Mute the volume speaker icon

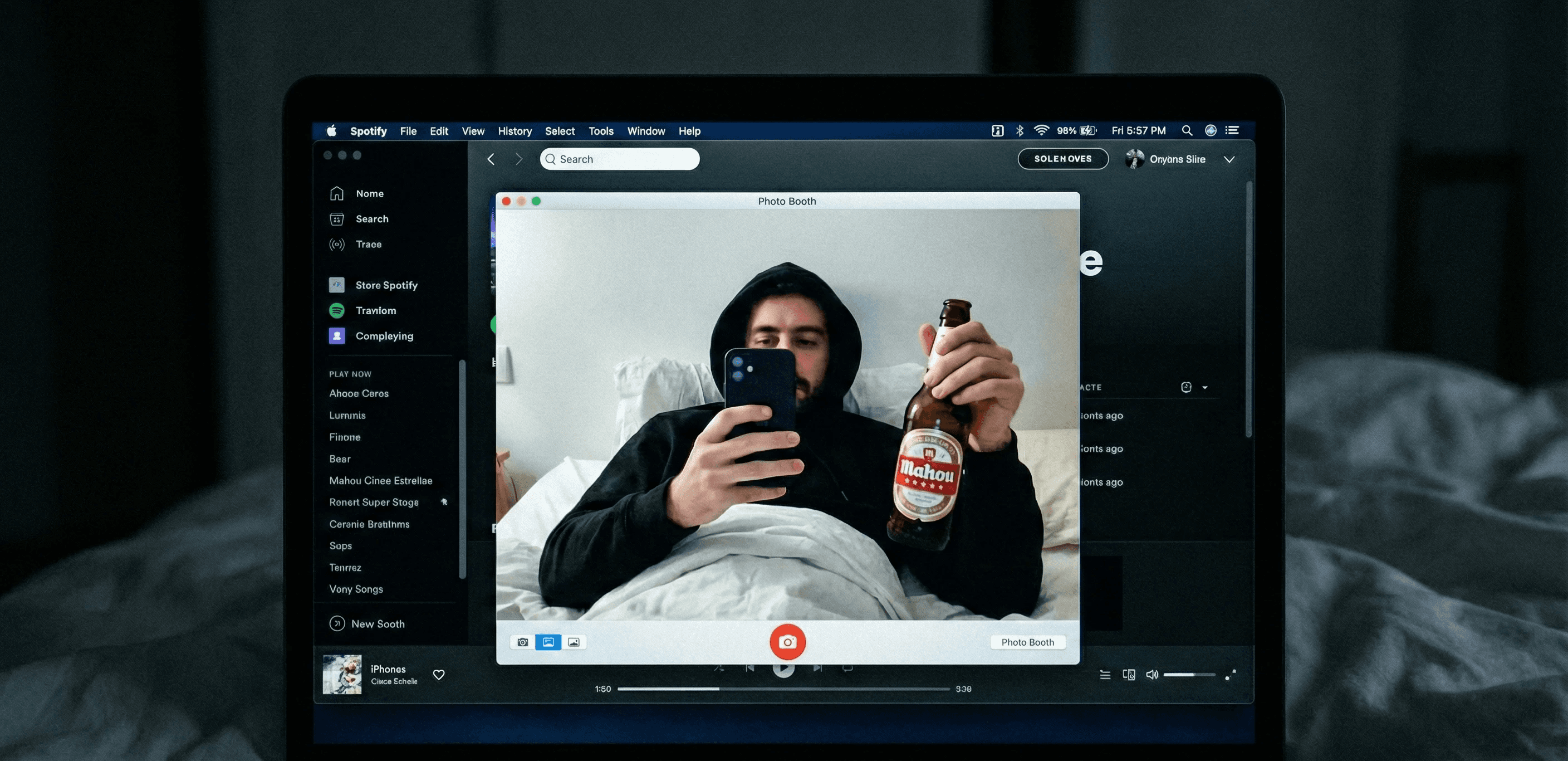[x=1151, y=675]
